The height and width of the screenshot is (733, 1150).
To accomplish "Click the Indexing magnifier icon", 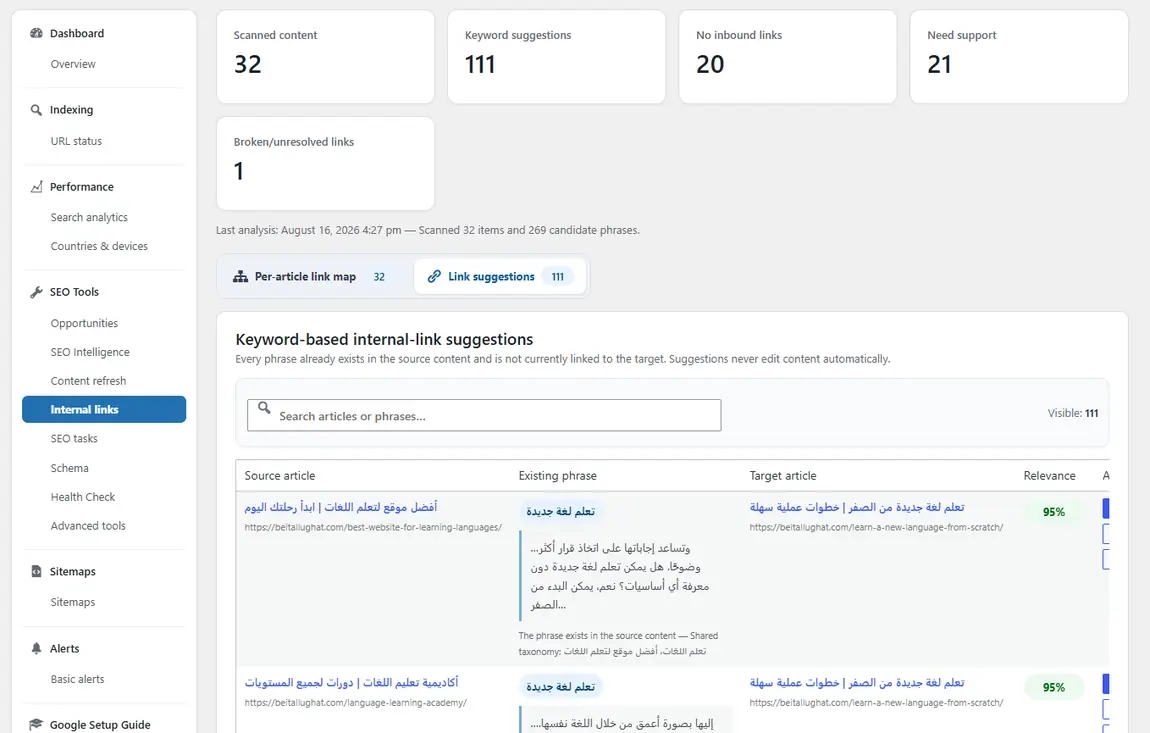I will tap(36, 110).
